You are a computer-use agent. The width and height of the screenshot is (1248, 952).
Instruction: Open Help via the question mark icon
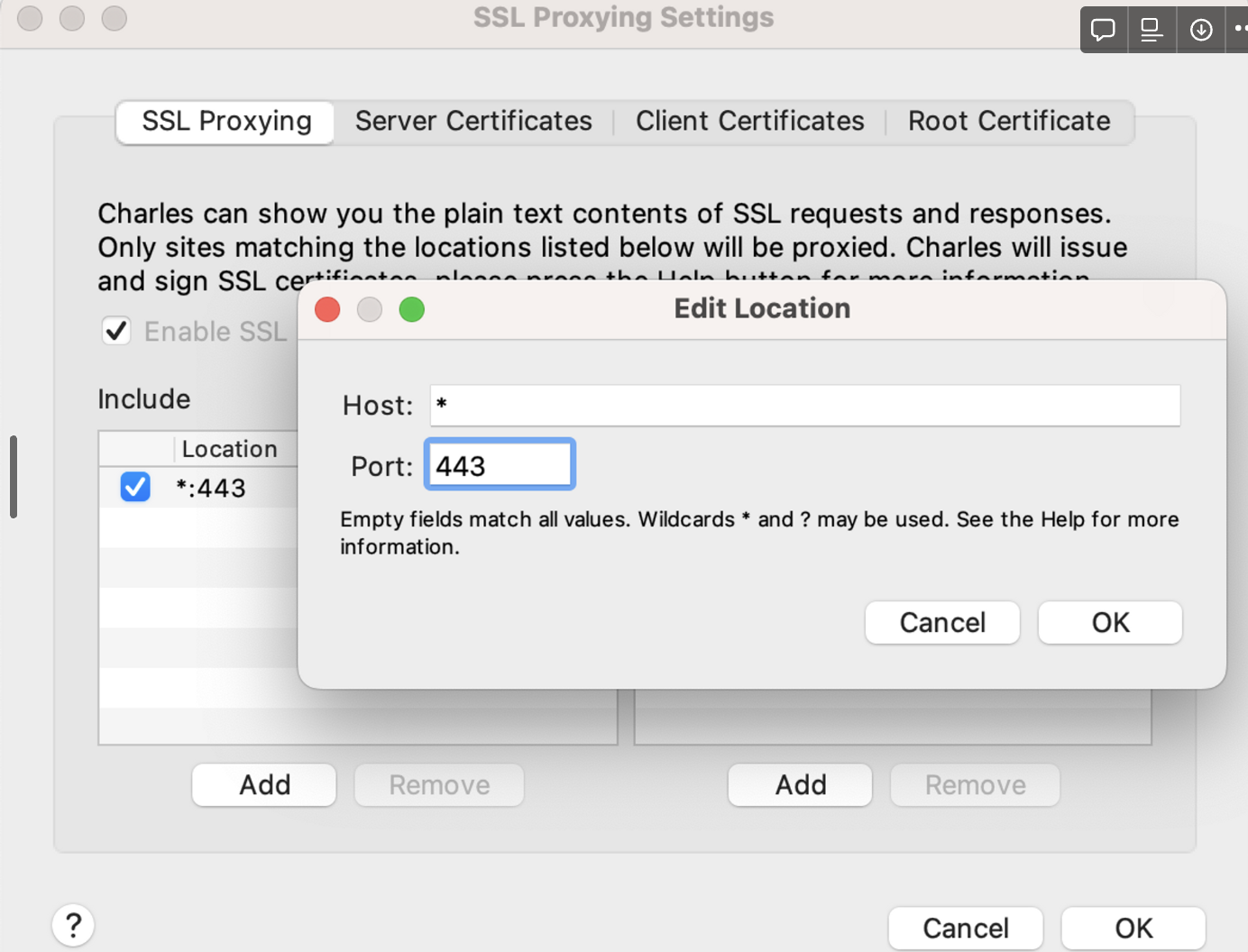pos(72,924)
